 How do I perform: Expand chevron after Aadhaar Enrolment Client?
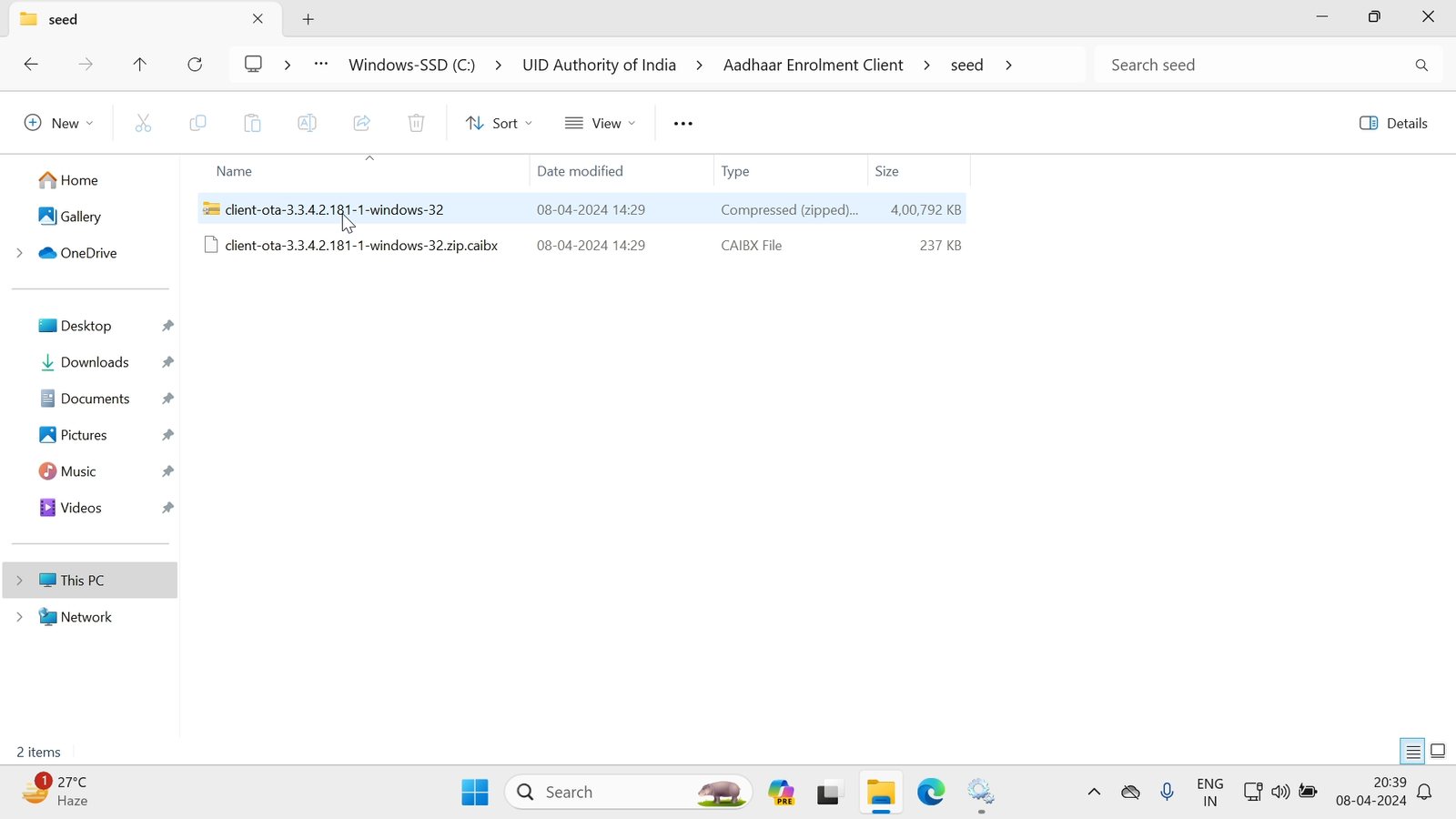pos(926,66)
